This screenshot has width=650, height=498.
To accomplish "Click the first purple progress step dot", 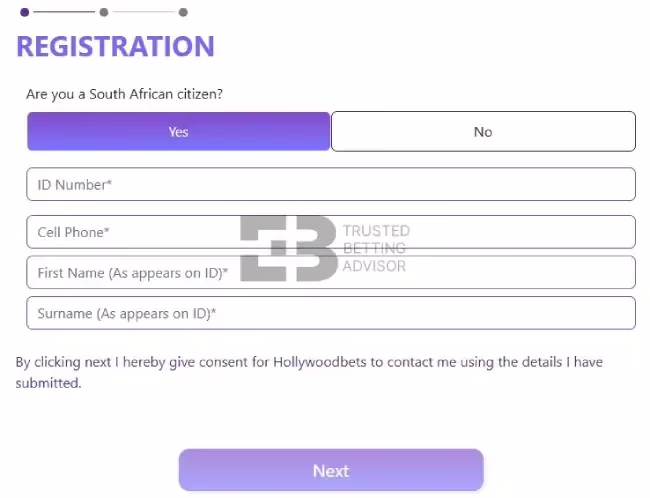I will 24,13.
